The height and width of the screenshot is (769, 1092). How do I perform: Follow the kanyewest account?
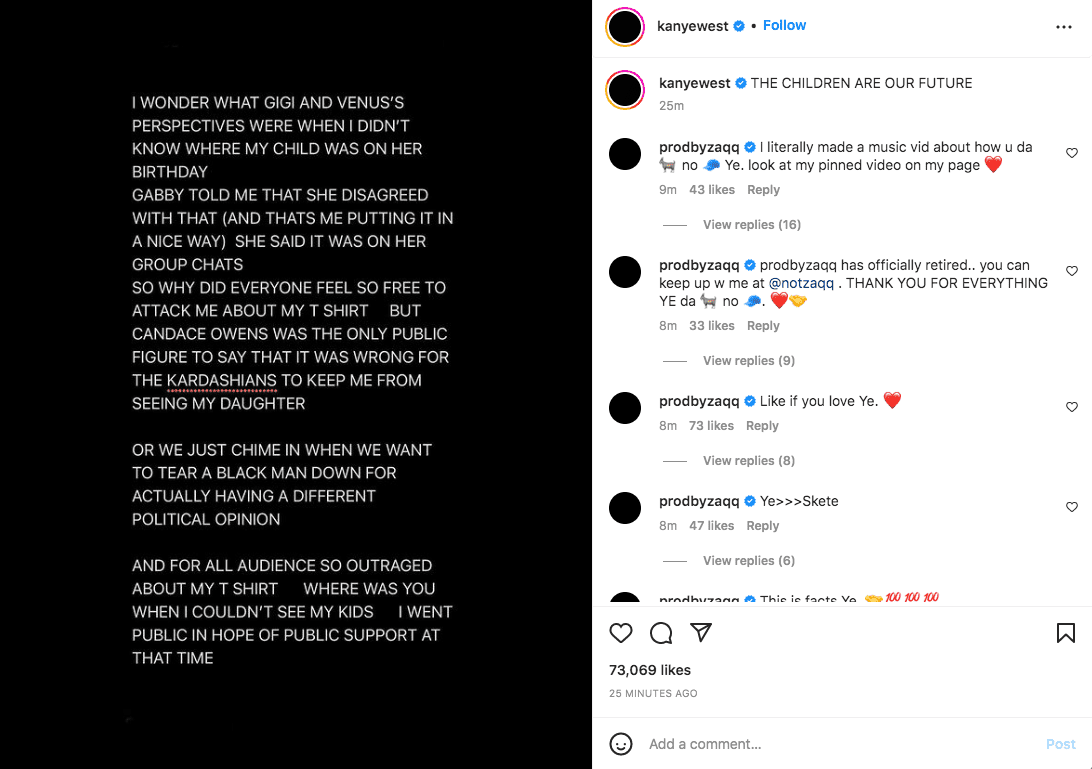click(784, 25)
